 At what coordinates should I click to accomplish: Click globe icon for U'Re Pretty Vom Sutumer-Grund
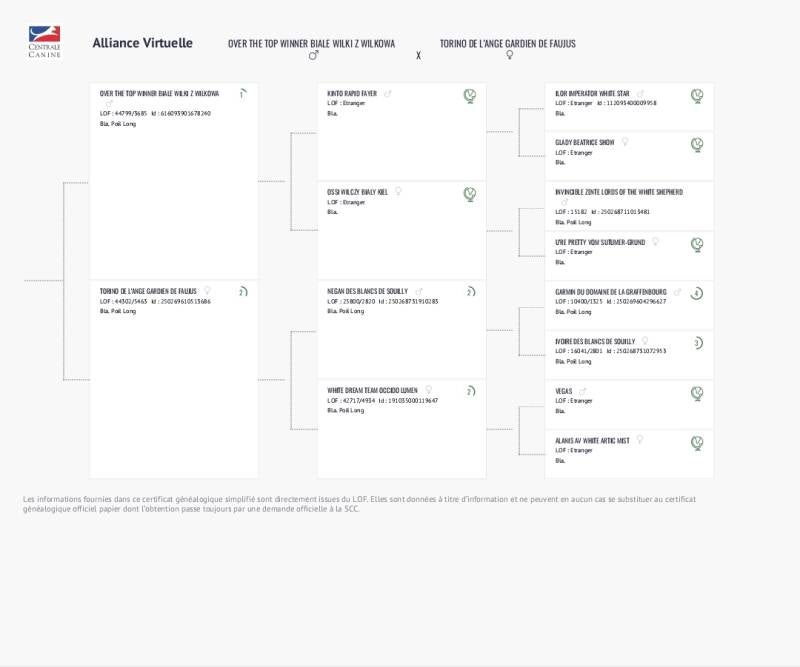[x=697, y=244]
